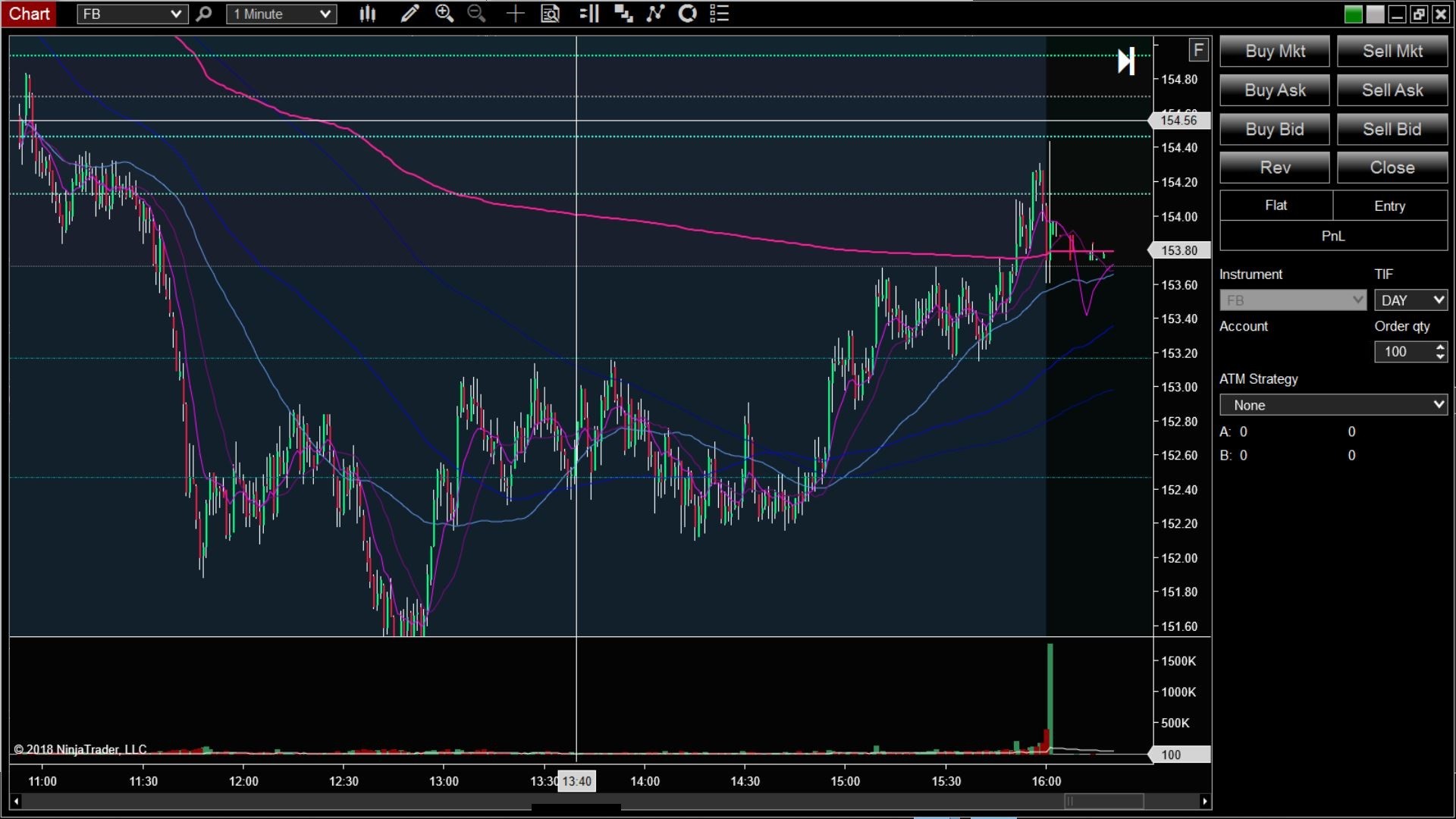Toggle the fixed scale F button

click(x=1198, y=50)
